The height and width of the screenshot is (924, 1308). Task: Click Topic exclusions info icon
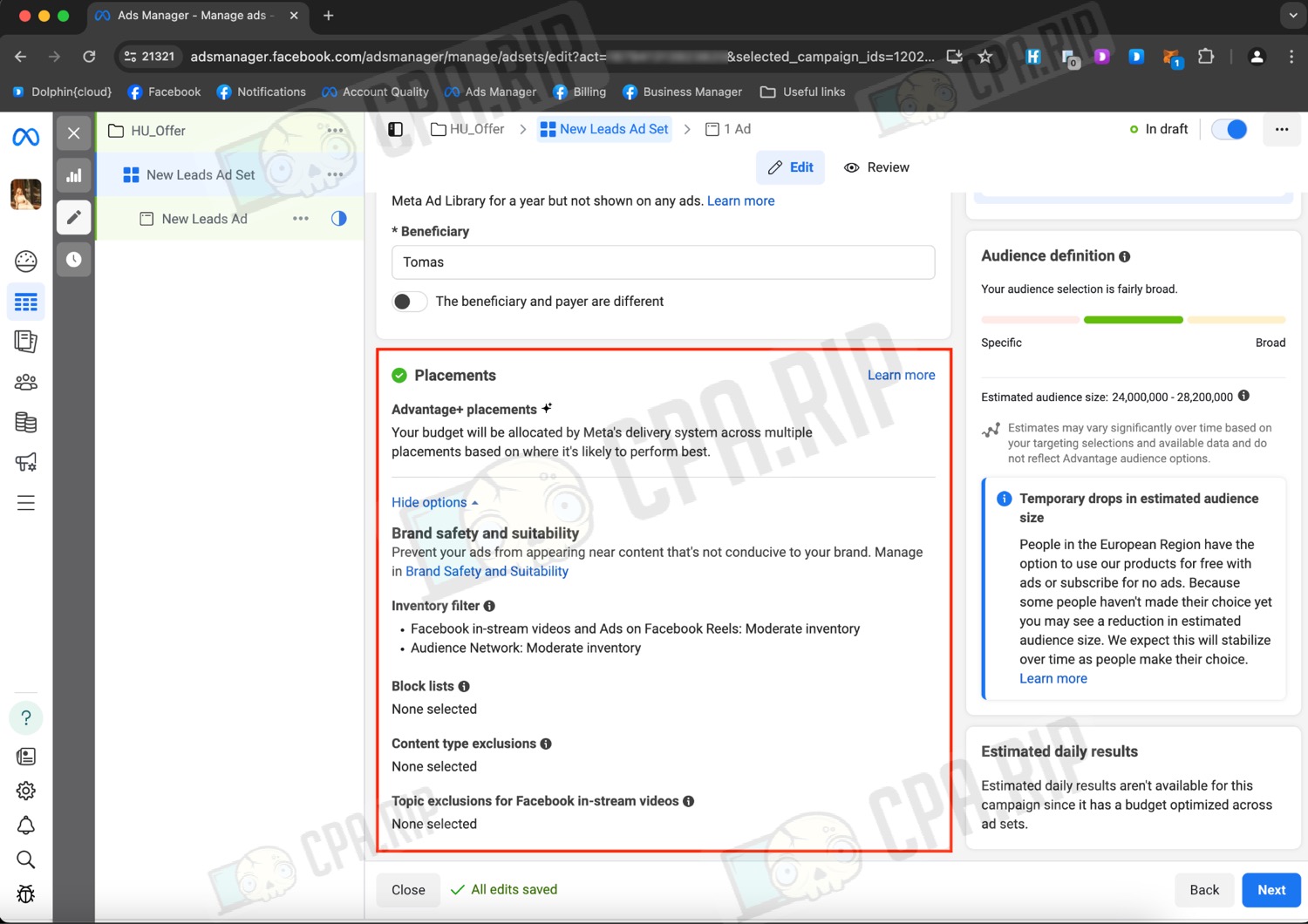[689, 802]
